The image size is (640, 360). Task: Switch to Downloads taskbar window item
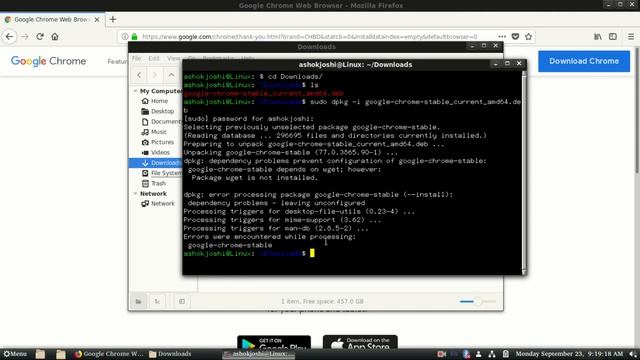[x=170, y=354]
